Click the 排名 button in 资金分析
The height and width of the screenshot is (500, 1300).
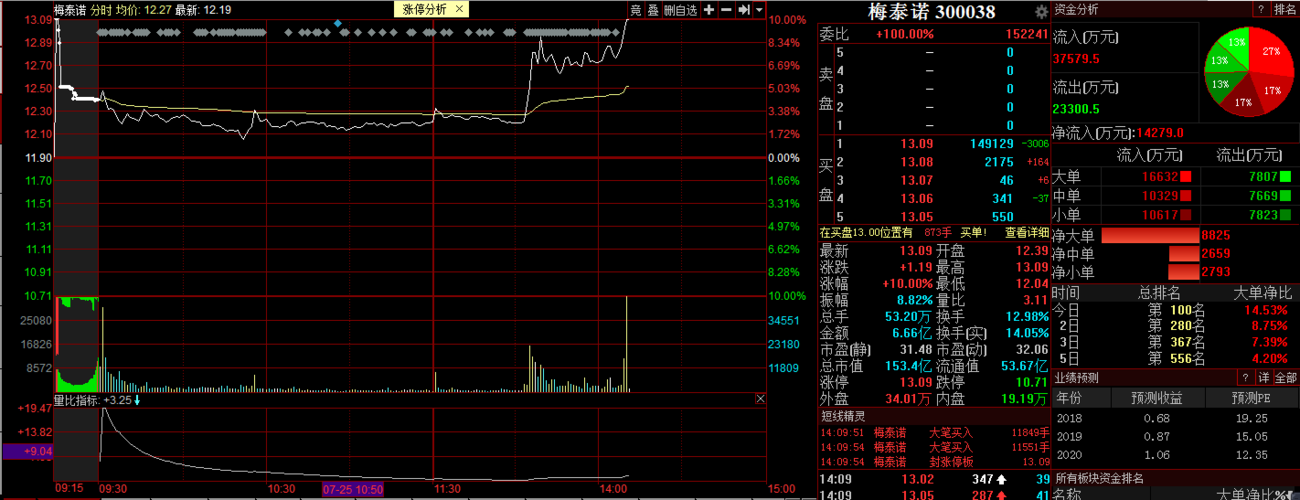tap(1285, 9)
